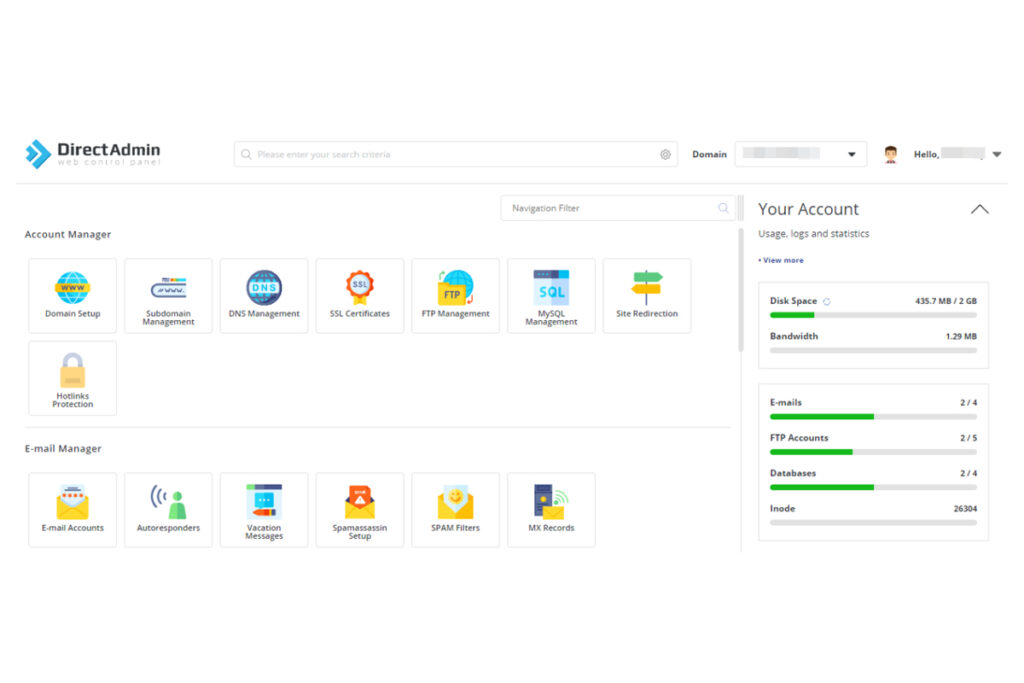This screenshot has height=683, width=1024.
Task: Click the 1.29 MB bandwidth value
Action: tap(961, 336)
